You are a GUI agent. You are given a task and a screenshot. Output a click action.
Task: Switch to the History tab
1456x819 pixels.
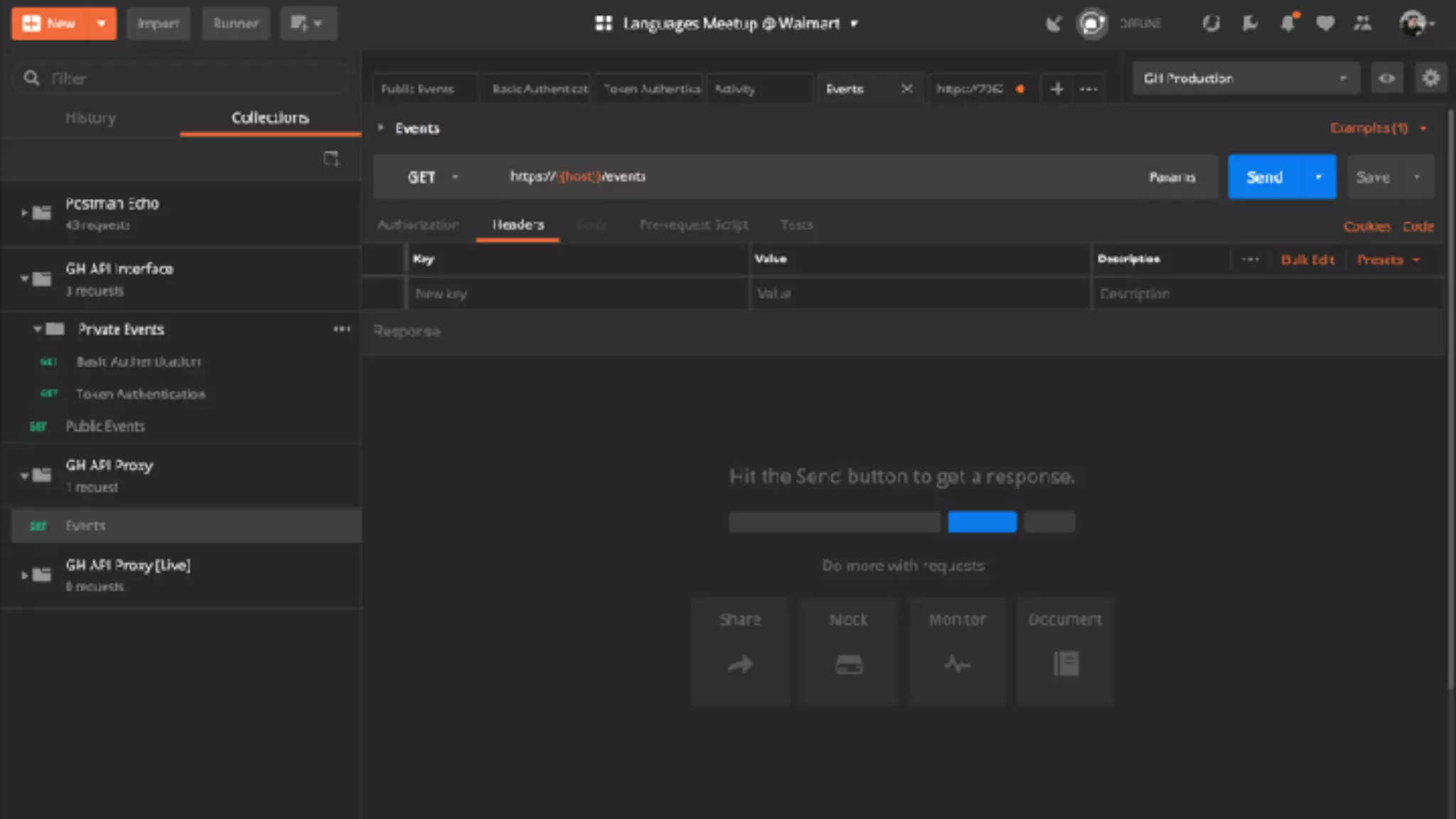click(x=90, y=118)
